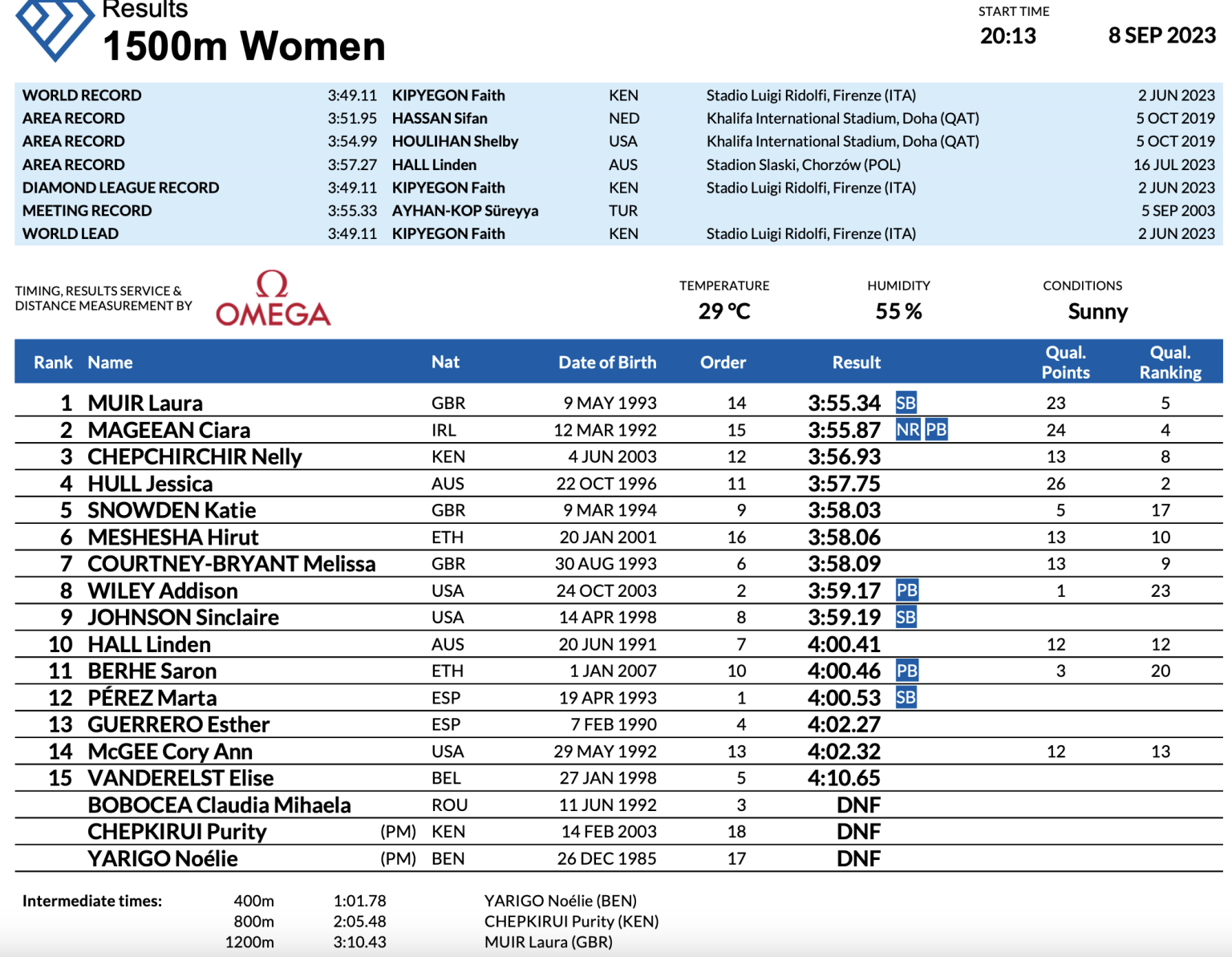This screenshot has width=1232, height=957.
Task: Click the SB badge for Johnson Sinclaire
Action: (x=906, y=618)
